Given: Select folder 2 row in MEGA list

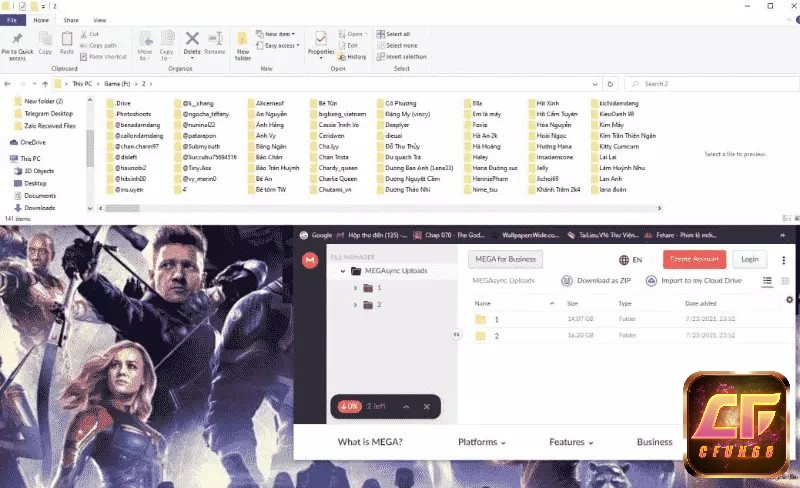Looking at the screenshot, I should (630, 335).
